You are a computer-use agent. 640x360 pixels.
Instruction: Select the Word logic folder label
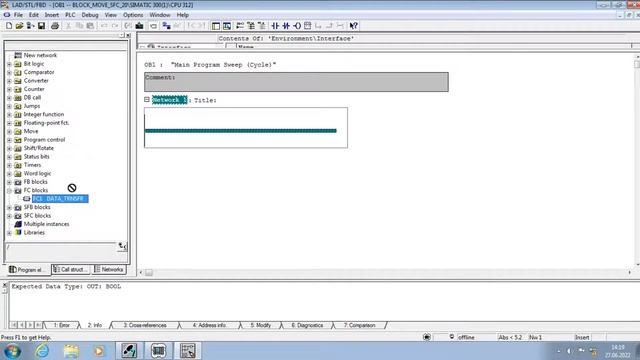[x=37, y=173]
